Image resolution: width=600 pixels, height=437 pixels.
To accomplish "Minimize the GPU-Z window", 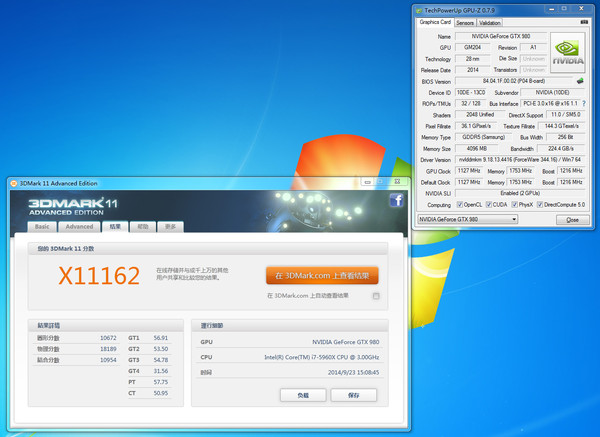I will (552, 9).
